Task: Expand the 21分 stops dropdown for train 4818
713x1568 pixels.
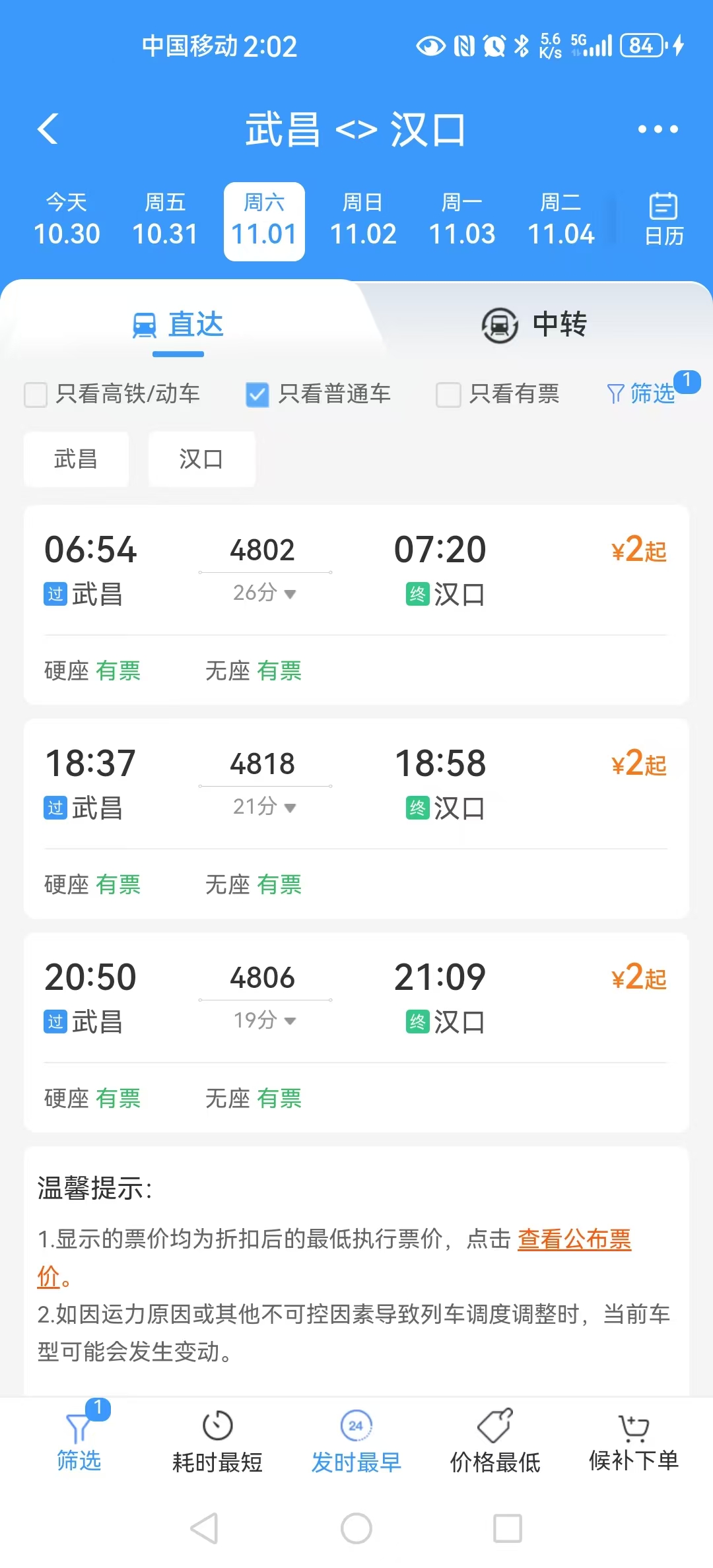Action: coord(264,806)
